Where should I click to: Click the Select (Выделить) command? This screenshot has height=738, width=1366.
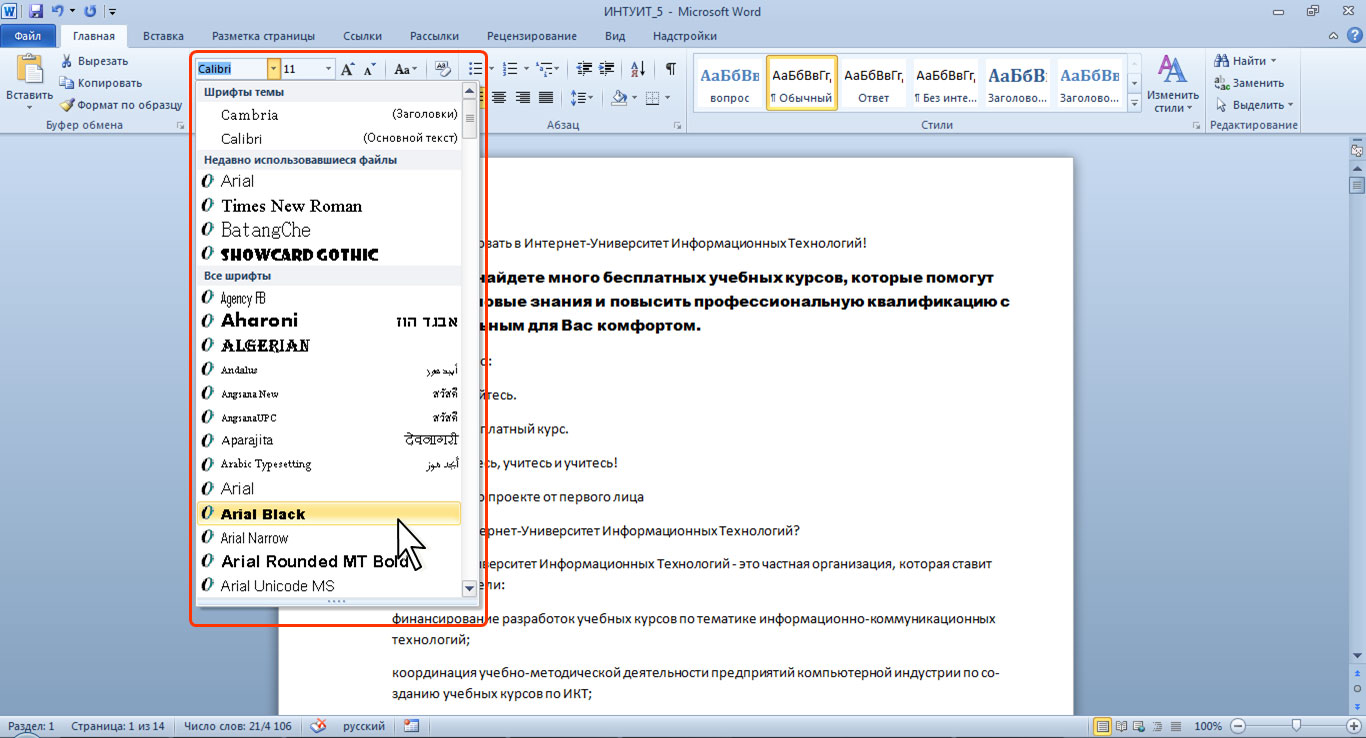pos(1254,105)
